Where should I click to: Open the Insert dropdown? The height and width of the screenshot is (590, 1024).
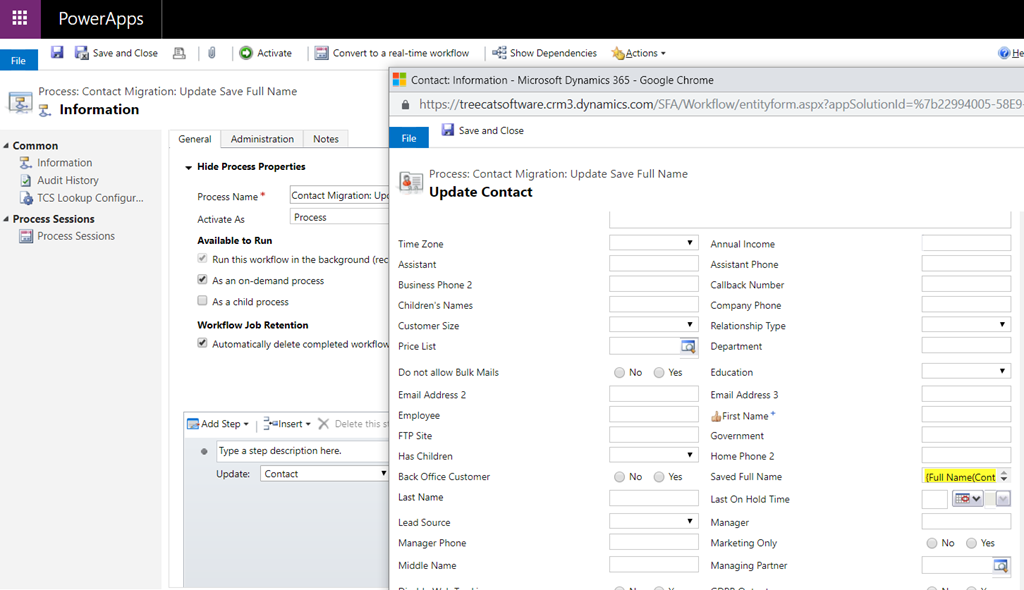click(x=287, y=424)
